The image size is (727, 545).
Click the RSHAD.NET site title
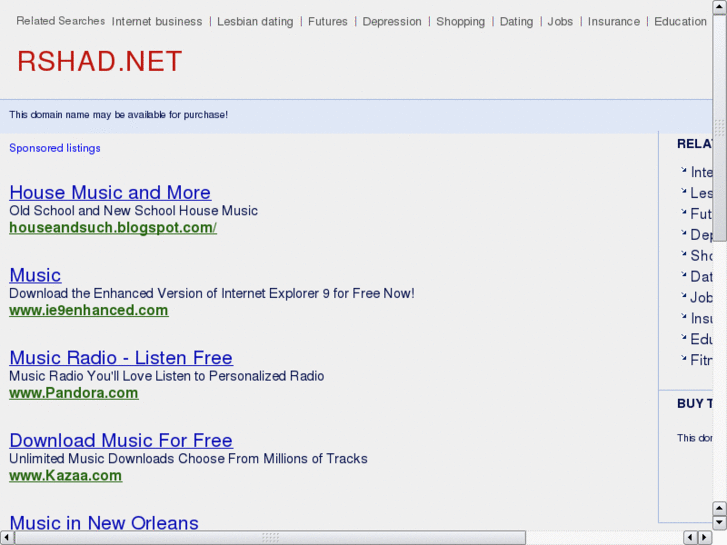pos(100,61)
